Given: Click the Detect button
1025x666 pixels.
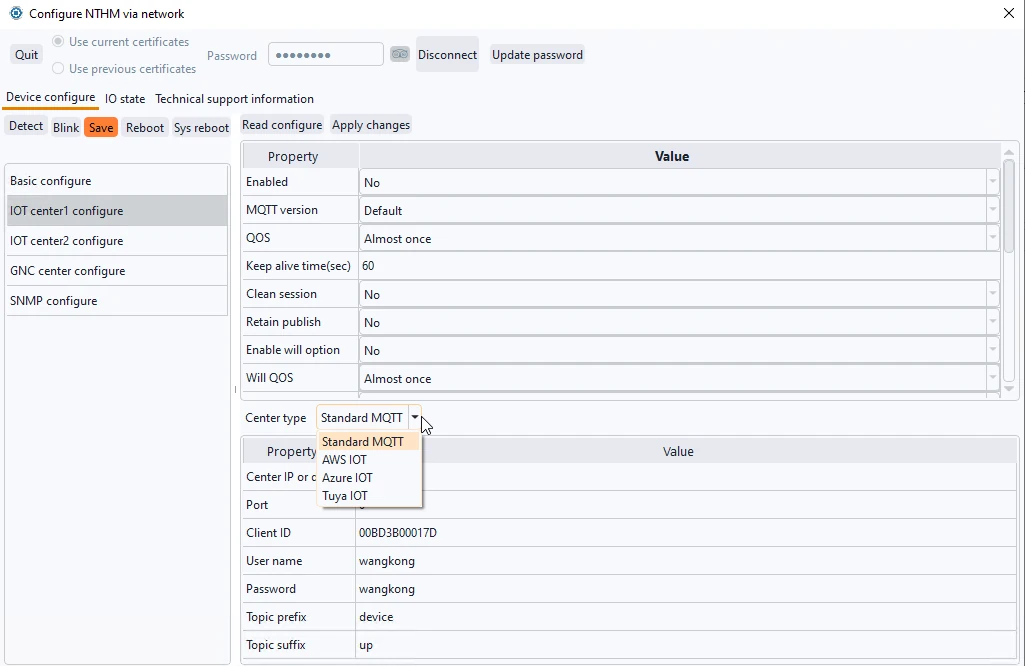Looking at the screenshot, I should tap(26, 126).
